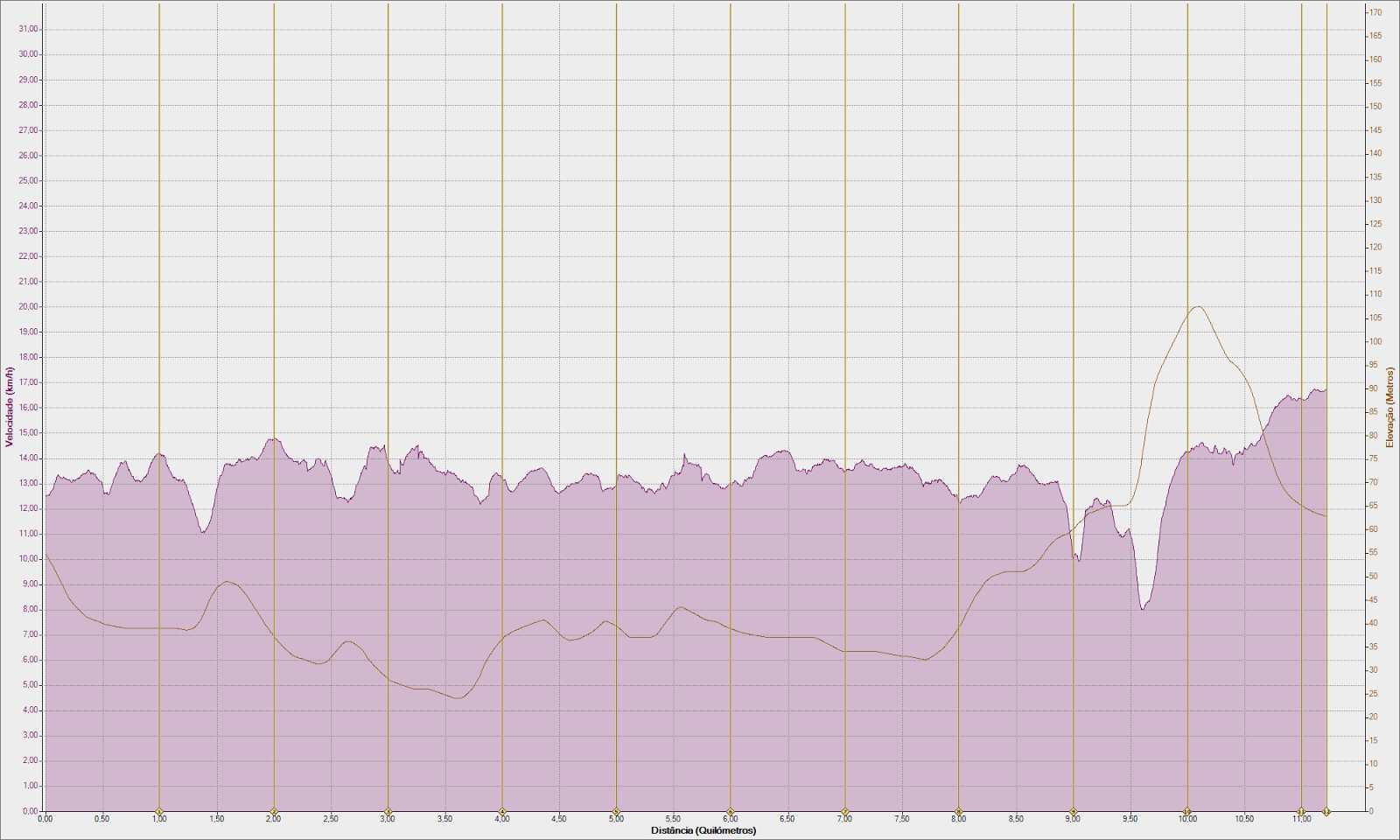Image resolution: width=1400 pixels, height=840 pixels.
Task: Select '17,00' on the speed axis
Action: click(29, 383)
